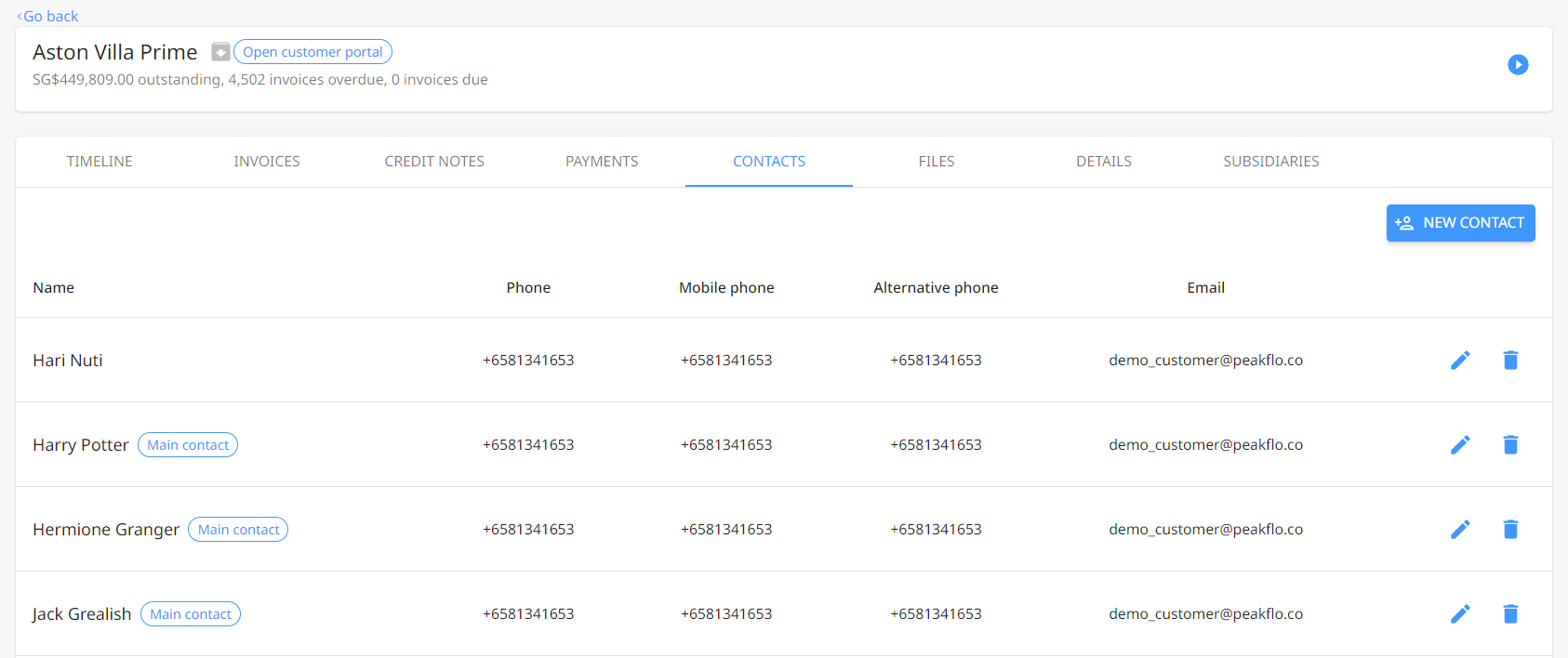Click Jack Grealish's Alternative phone number

(936, 614)
